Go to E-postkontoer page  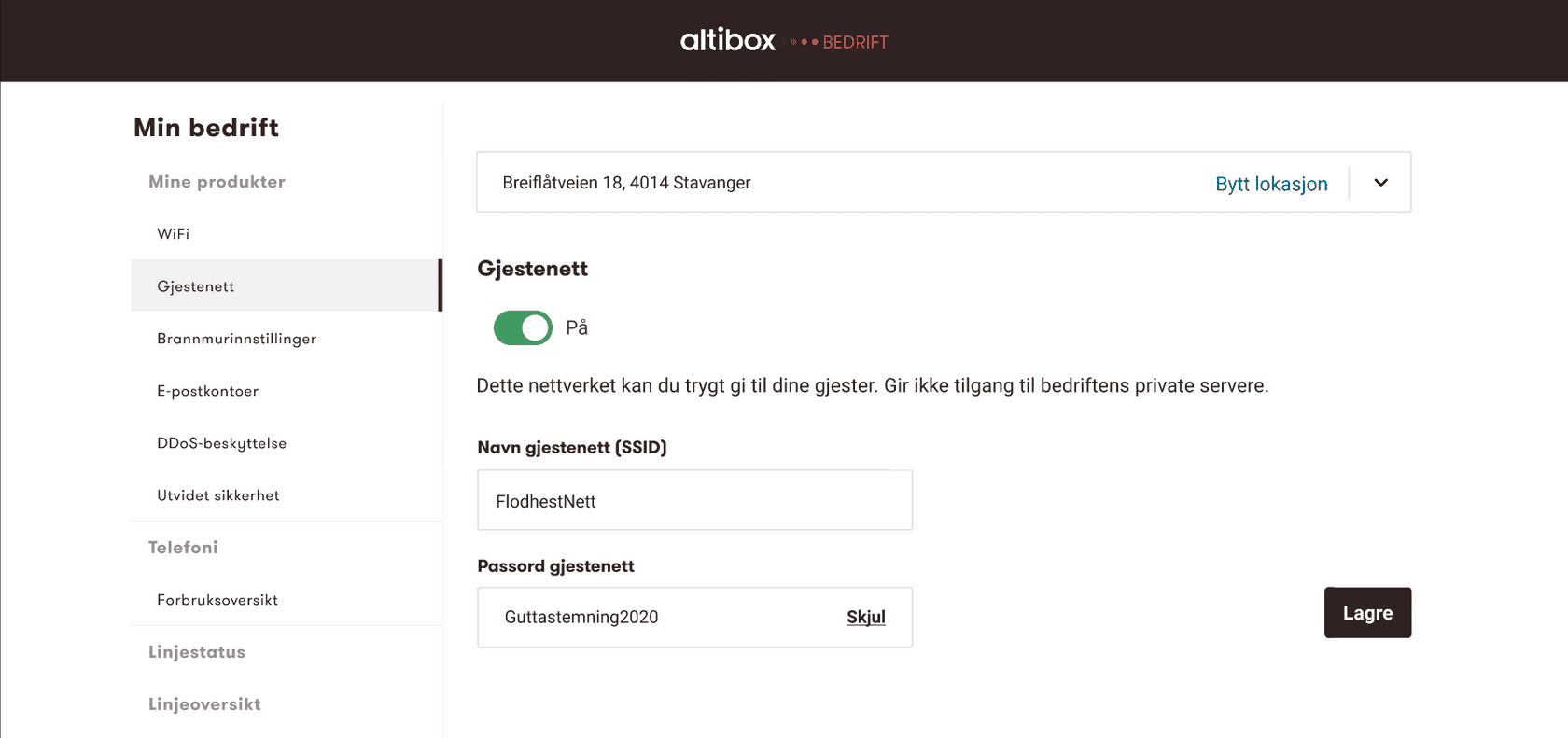tap(208, 391)
